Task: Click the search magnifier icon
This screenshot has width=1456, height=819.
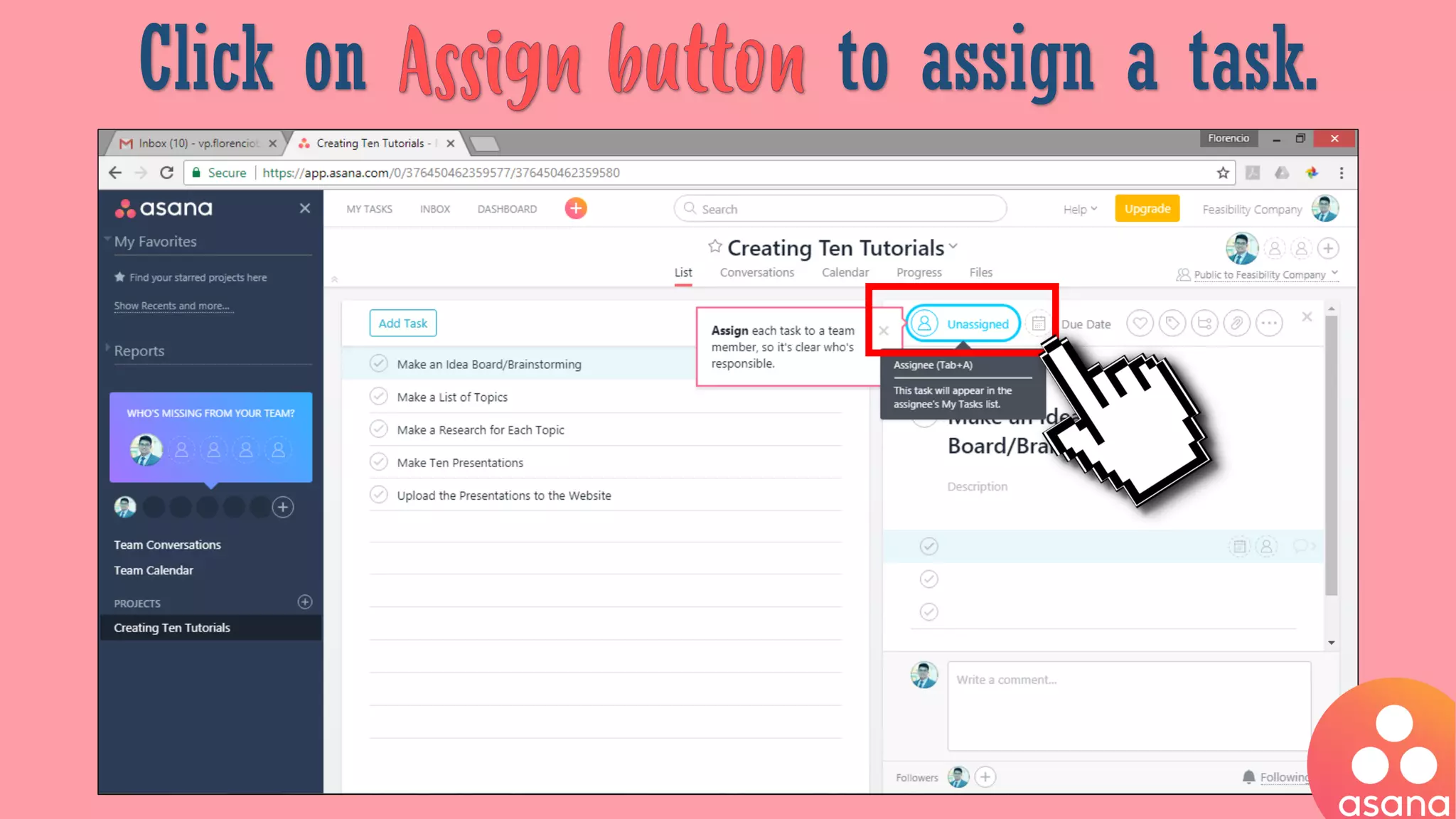Action: [689, 208]
